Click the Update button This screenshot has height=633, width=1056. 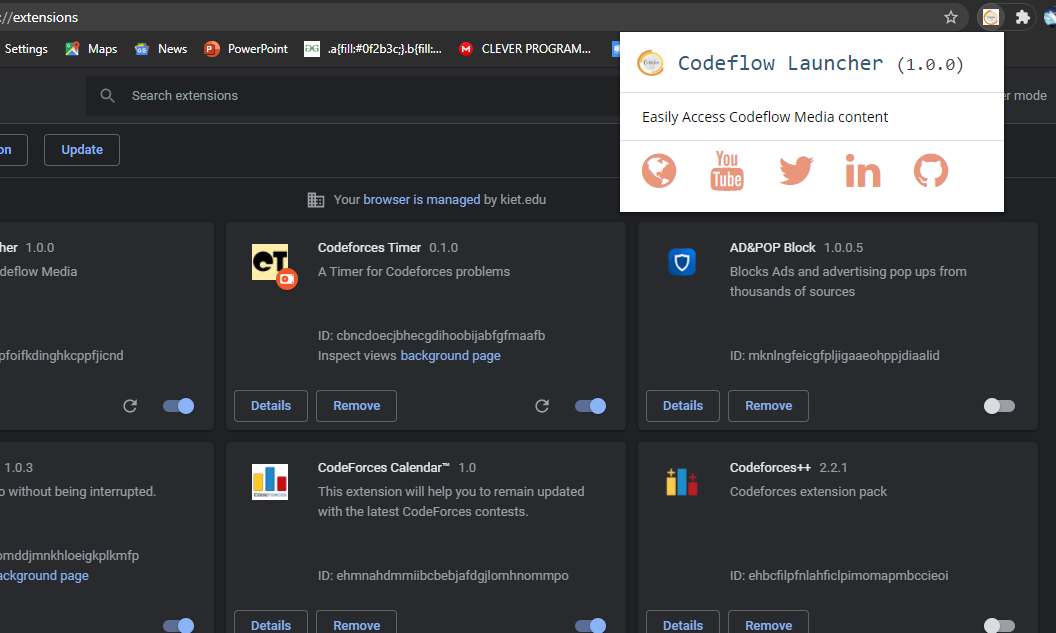click(x=82, y=149)
